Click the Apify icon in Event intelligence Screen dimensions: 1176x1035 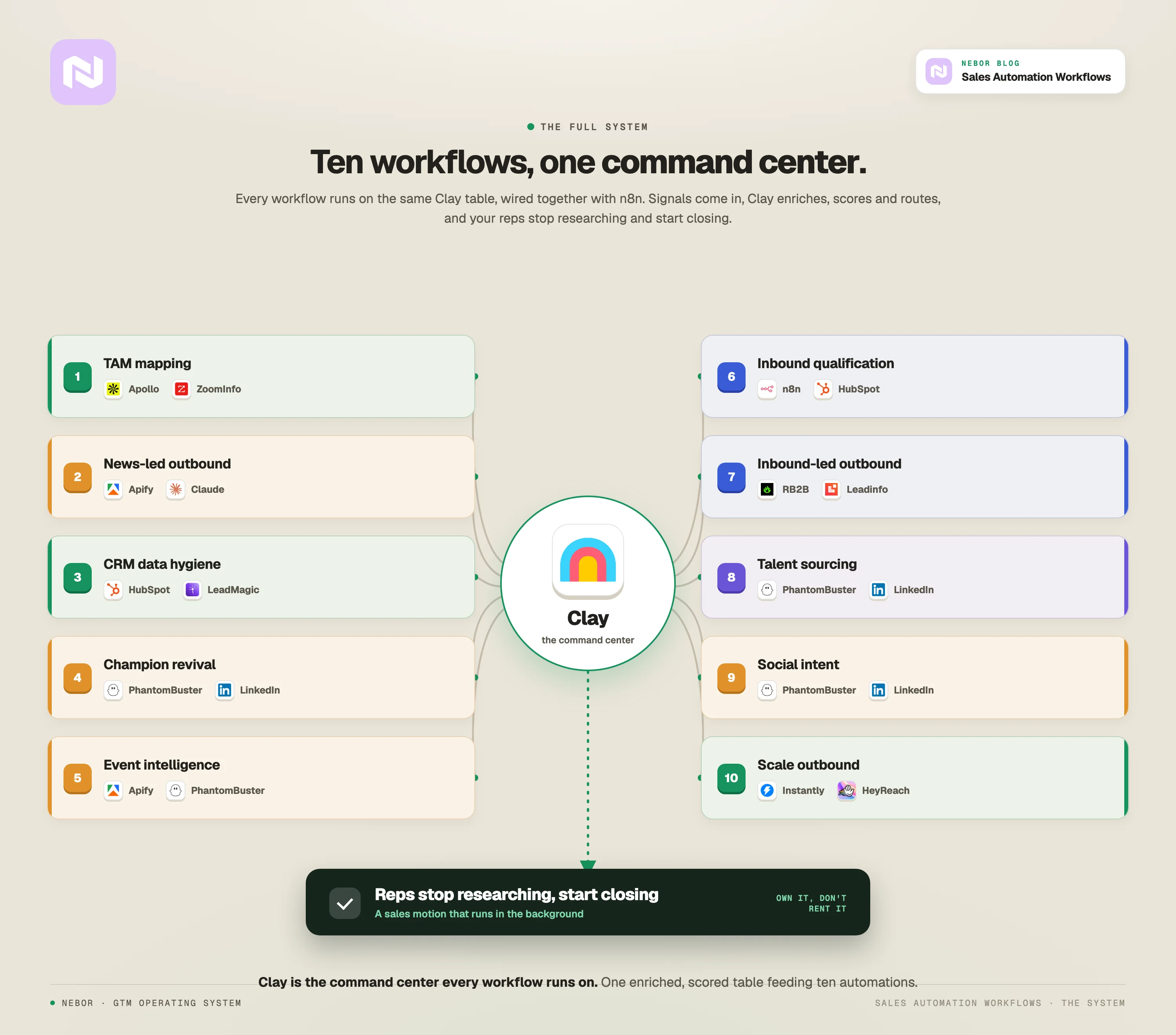point(113,791)
